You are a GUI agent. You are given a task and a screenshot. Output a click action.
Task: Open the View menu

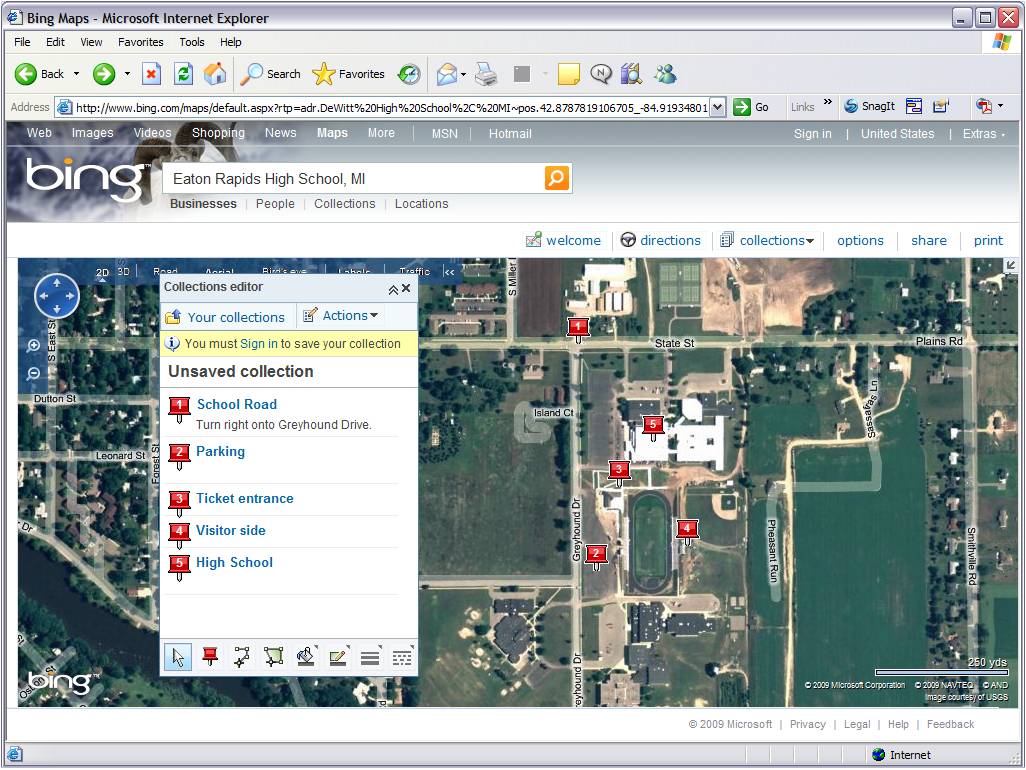click(x=91, y=42)
